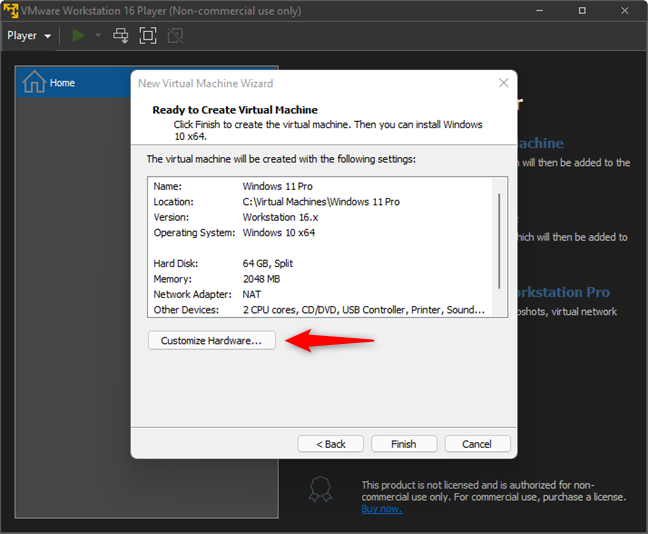Click the green Power On play icon
The height and width of the screenshot is (534, 648).
tap(78, 36)
